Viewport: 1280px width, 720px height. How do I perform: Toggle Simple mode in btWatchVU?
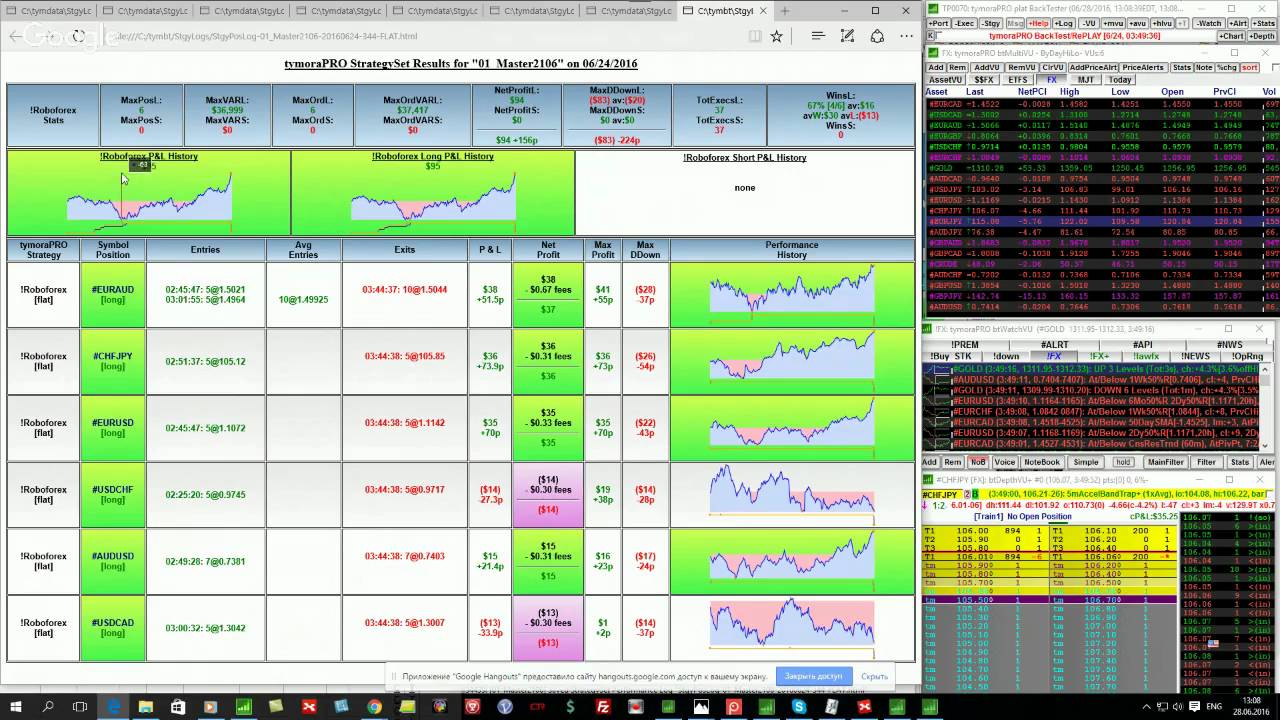click(1086, 462)
